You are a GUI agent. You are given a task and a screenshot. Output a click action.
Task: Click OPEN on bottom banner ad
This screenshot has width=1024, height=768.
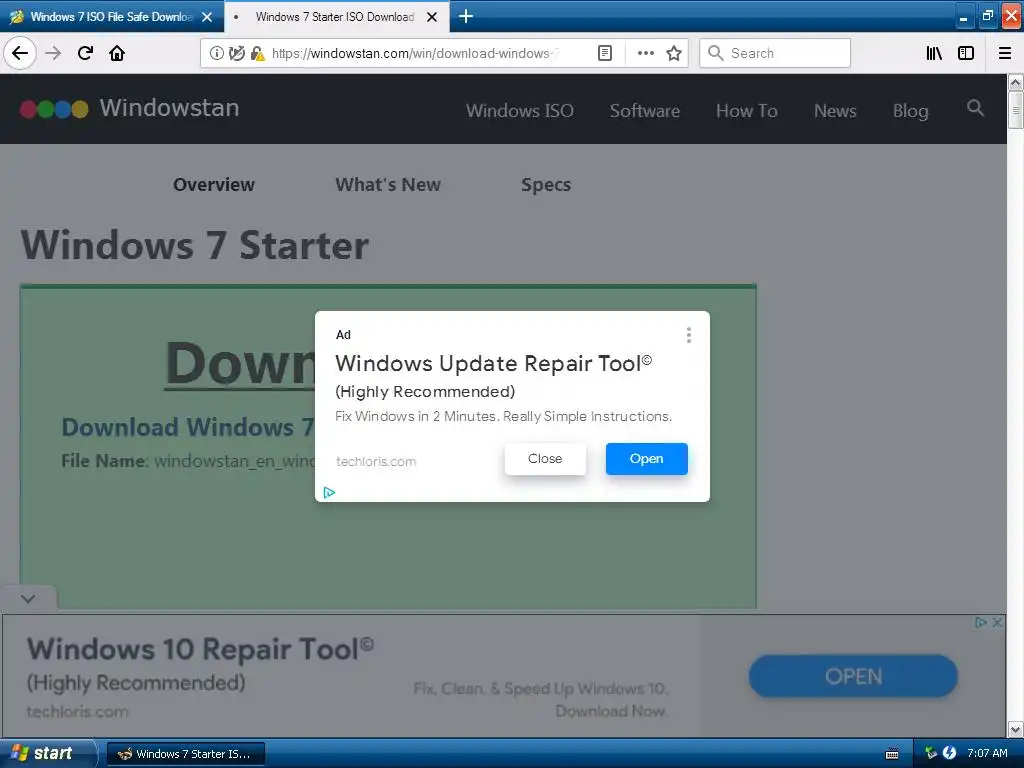[x=853, y=676]
